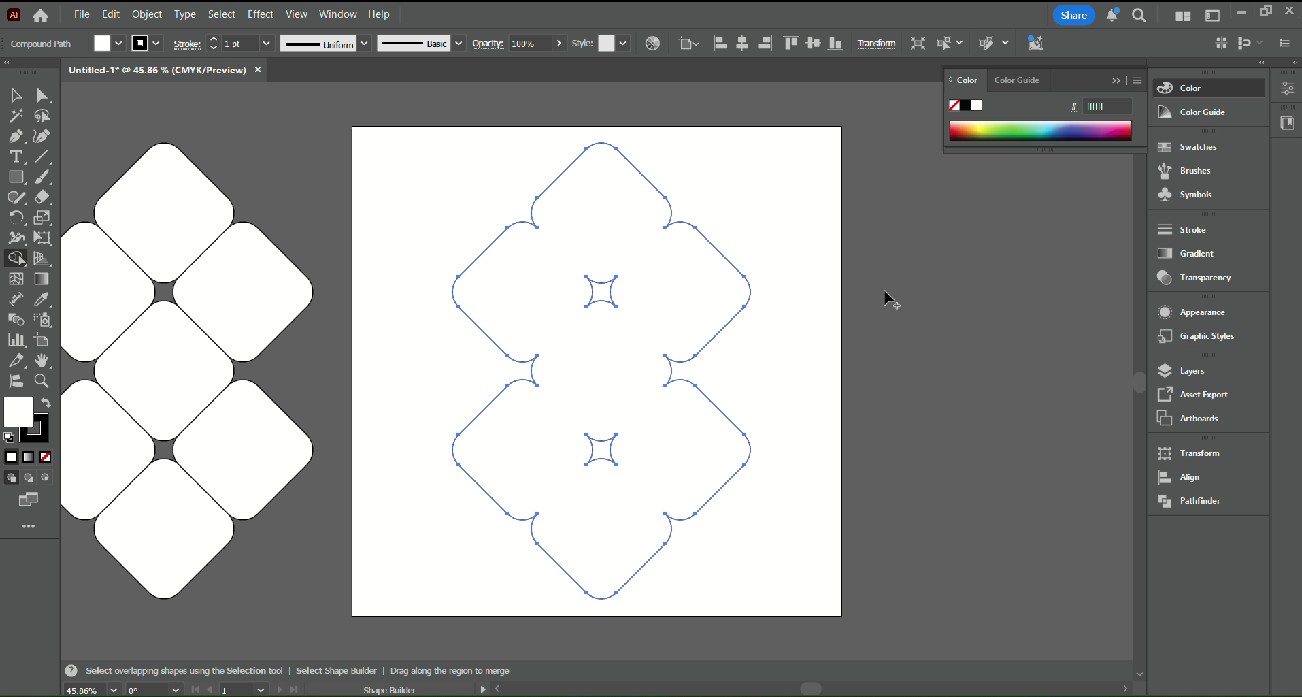Choose the Eraser tool
Viewport: 1302px width, 697px height.
tap(42, 197)
